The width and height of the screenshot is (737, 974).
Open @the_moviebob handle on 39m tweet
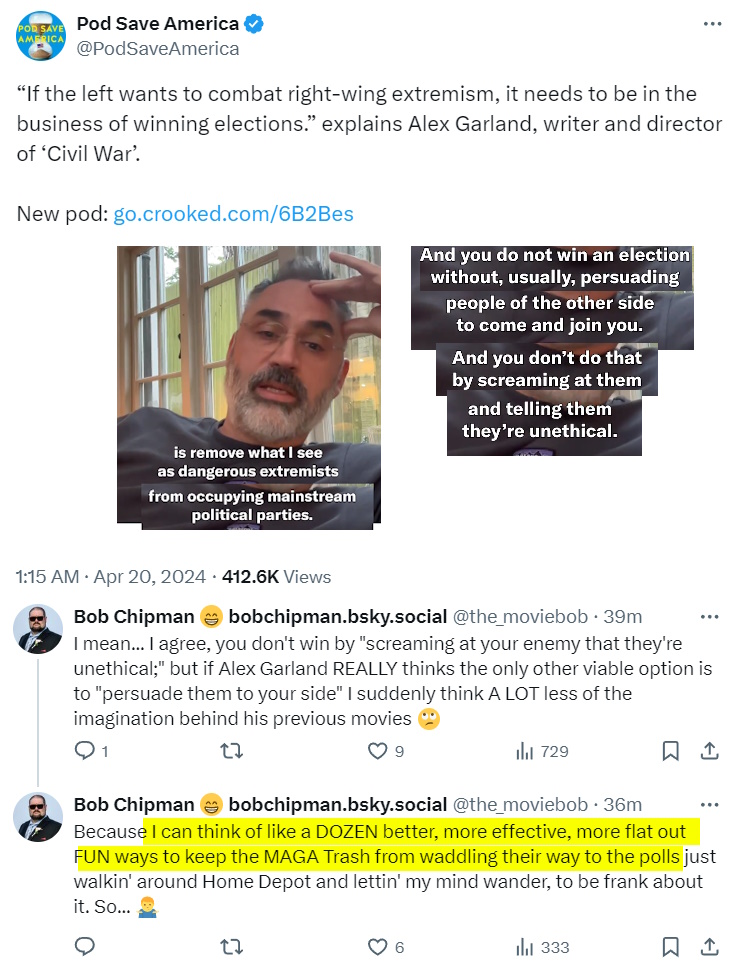coord(520,617)
